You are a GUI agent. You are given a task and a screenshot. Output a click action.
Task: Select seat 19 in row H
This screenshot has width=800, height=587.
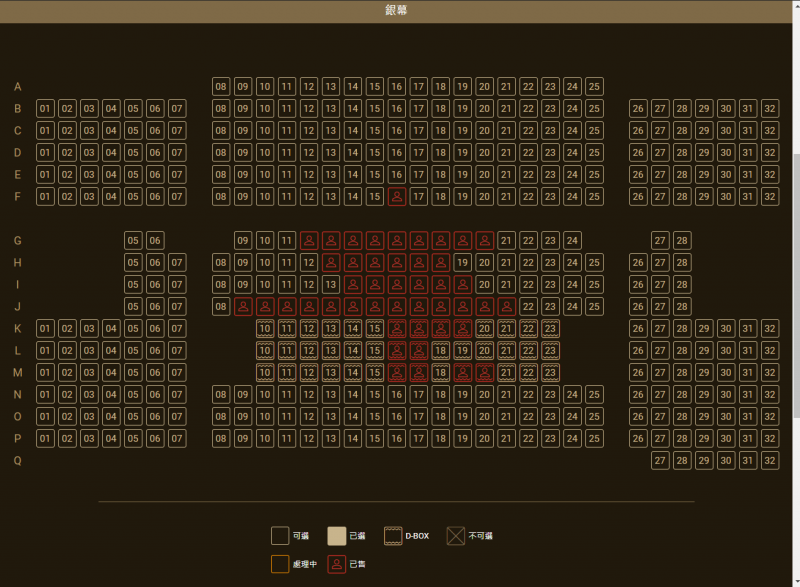[462, 263]
